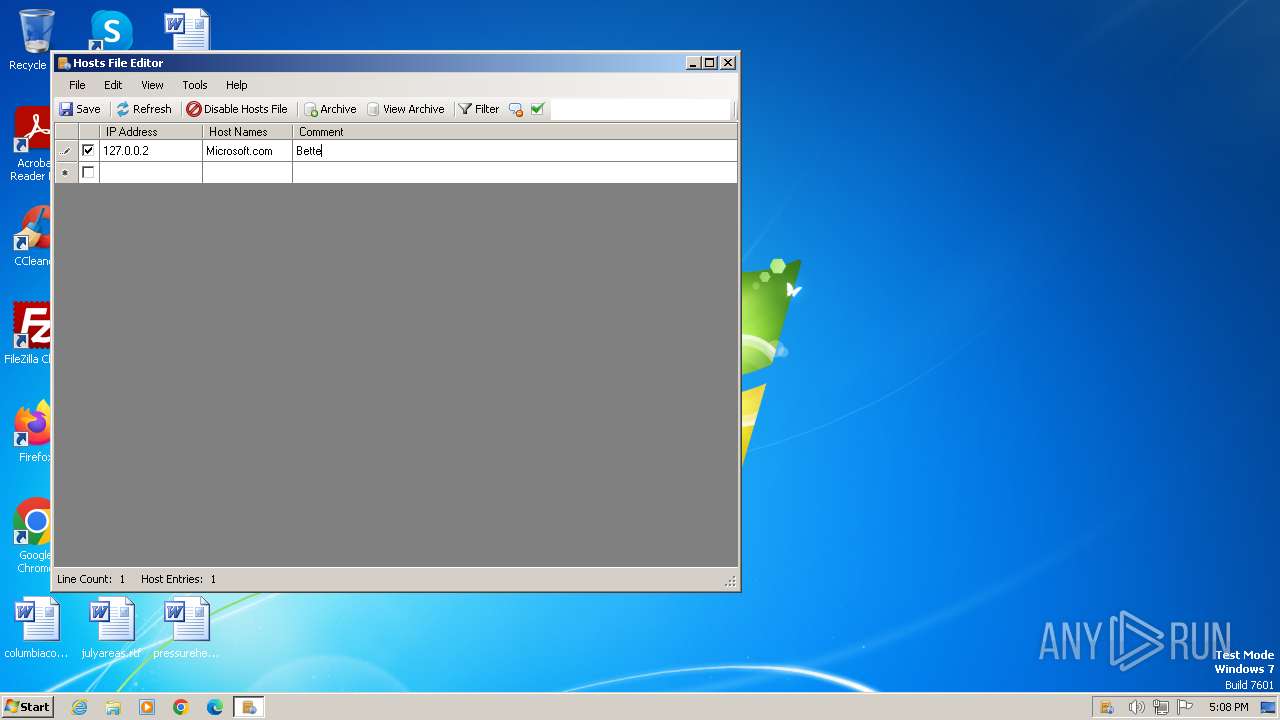Click the Archive toolbar button
The height and width of the screenshot is (720, 1280).
[x=330, y=109]
